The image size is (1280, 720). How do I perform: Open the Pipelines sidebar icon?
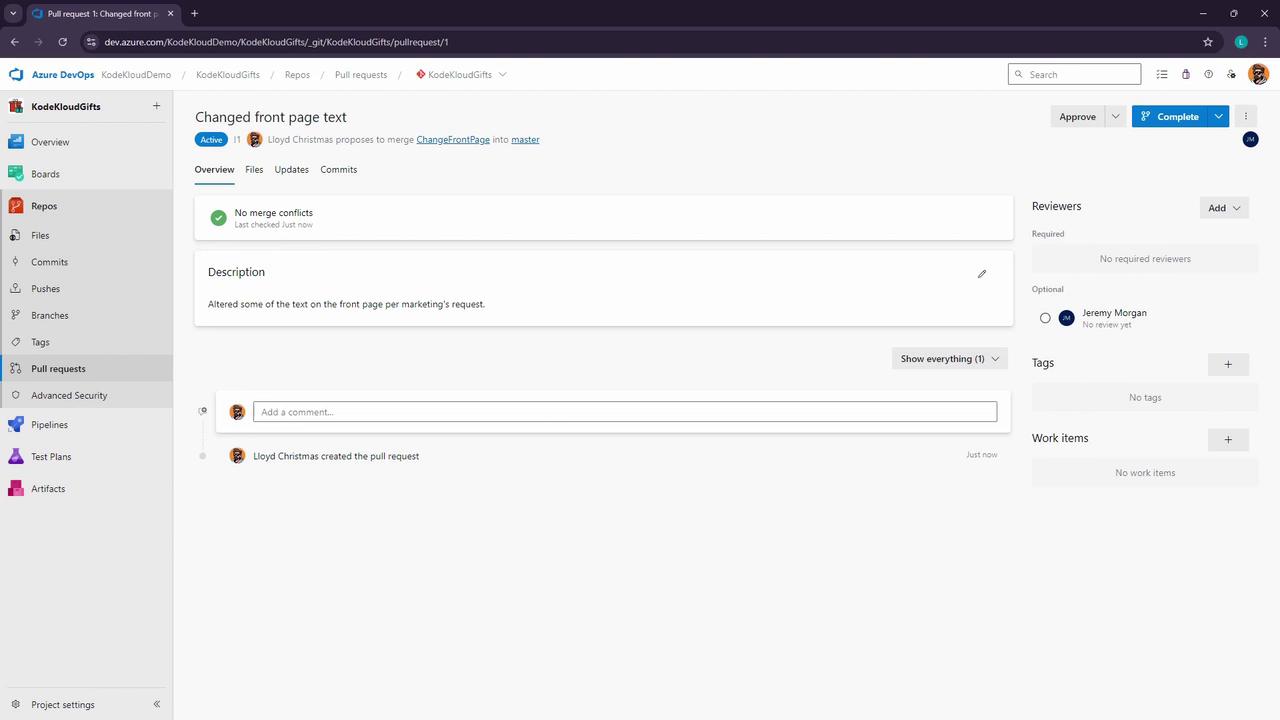click(x=16, y=425)
